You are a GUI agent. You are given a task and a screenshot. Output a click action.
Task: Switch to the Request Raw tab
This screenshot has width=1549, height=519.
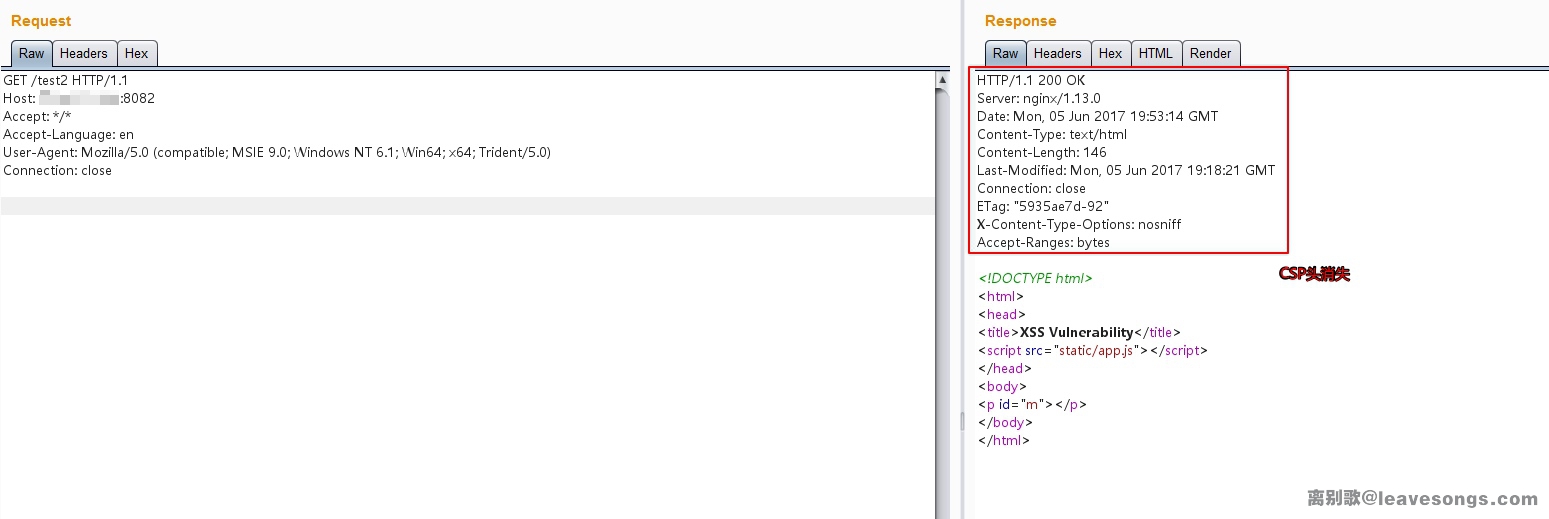click(x=31, y=54)
